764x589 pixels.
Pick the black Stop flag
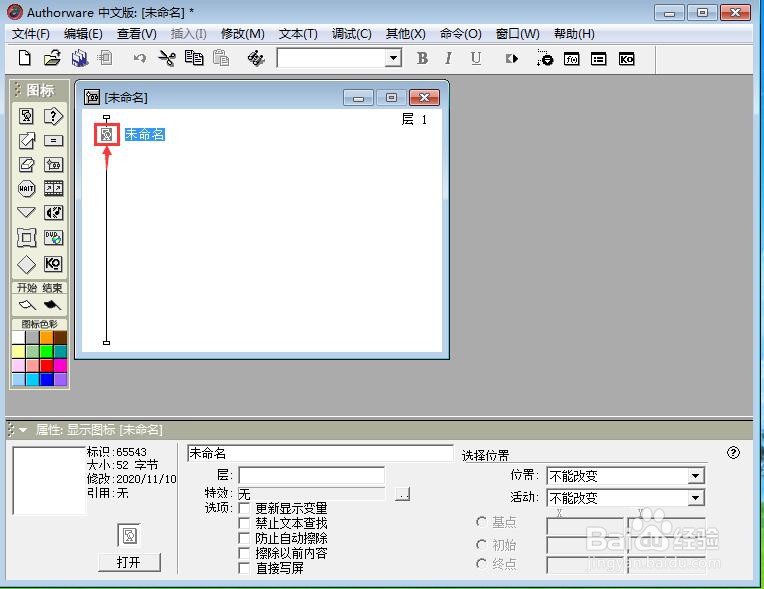[52, 305]
